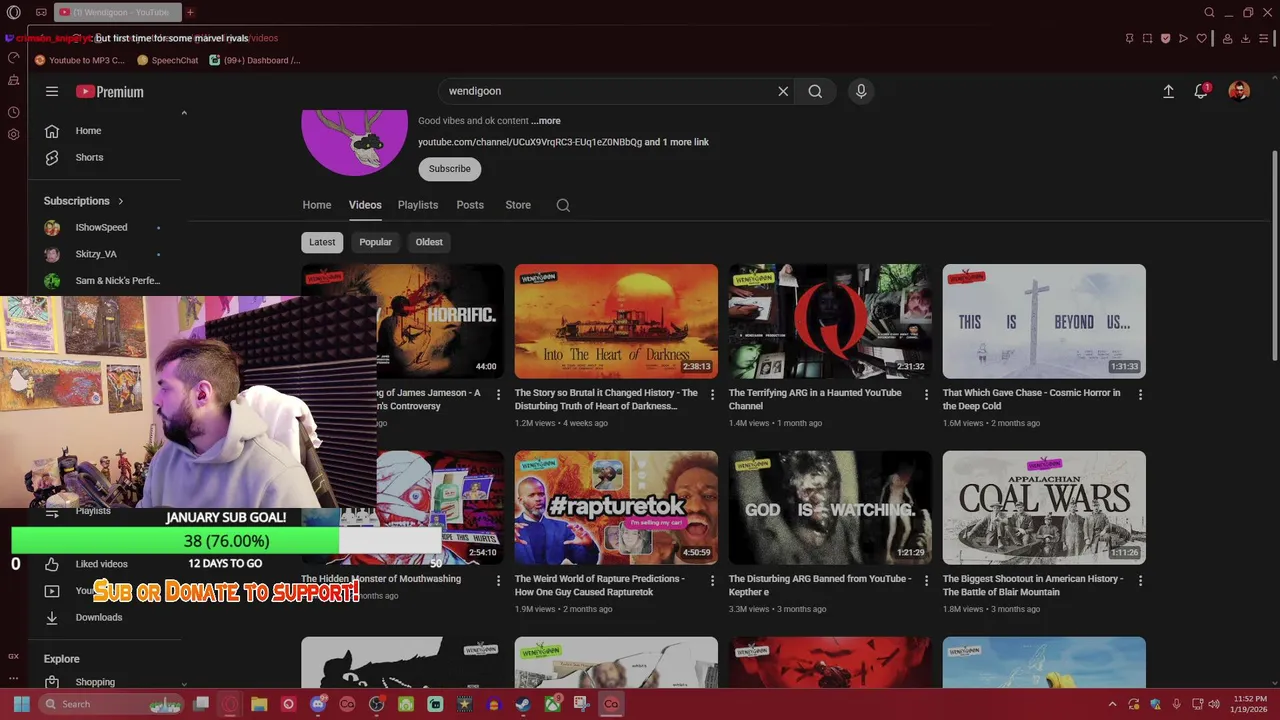Open Opera history clock in sidebar
This screenshot has width=1280, height=720.
(x=13, y=112)
